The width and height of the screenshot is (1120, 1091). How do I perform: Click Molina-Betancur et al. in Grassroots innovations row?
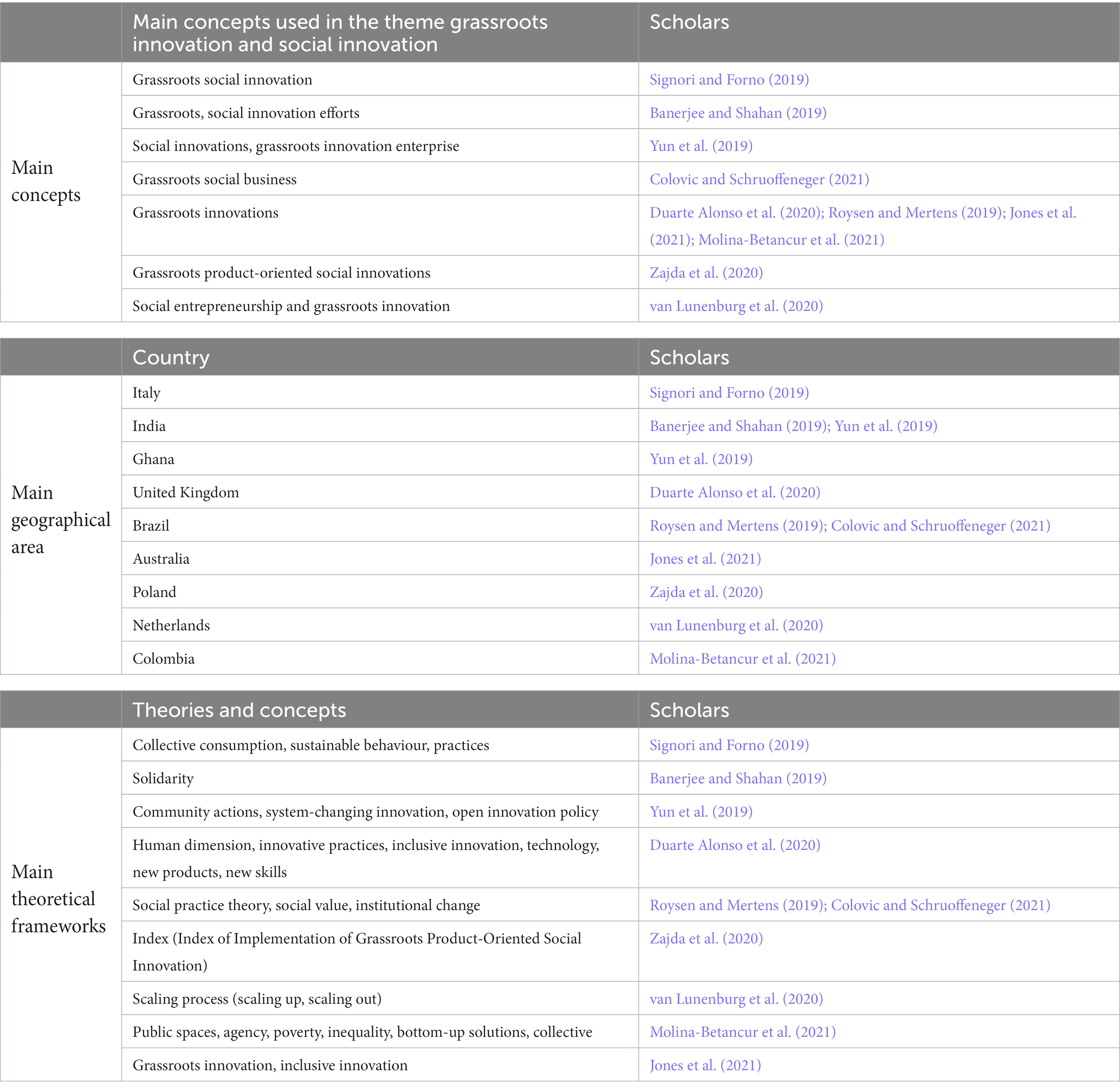coord(791,239)
